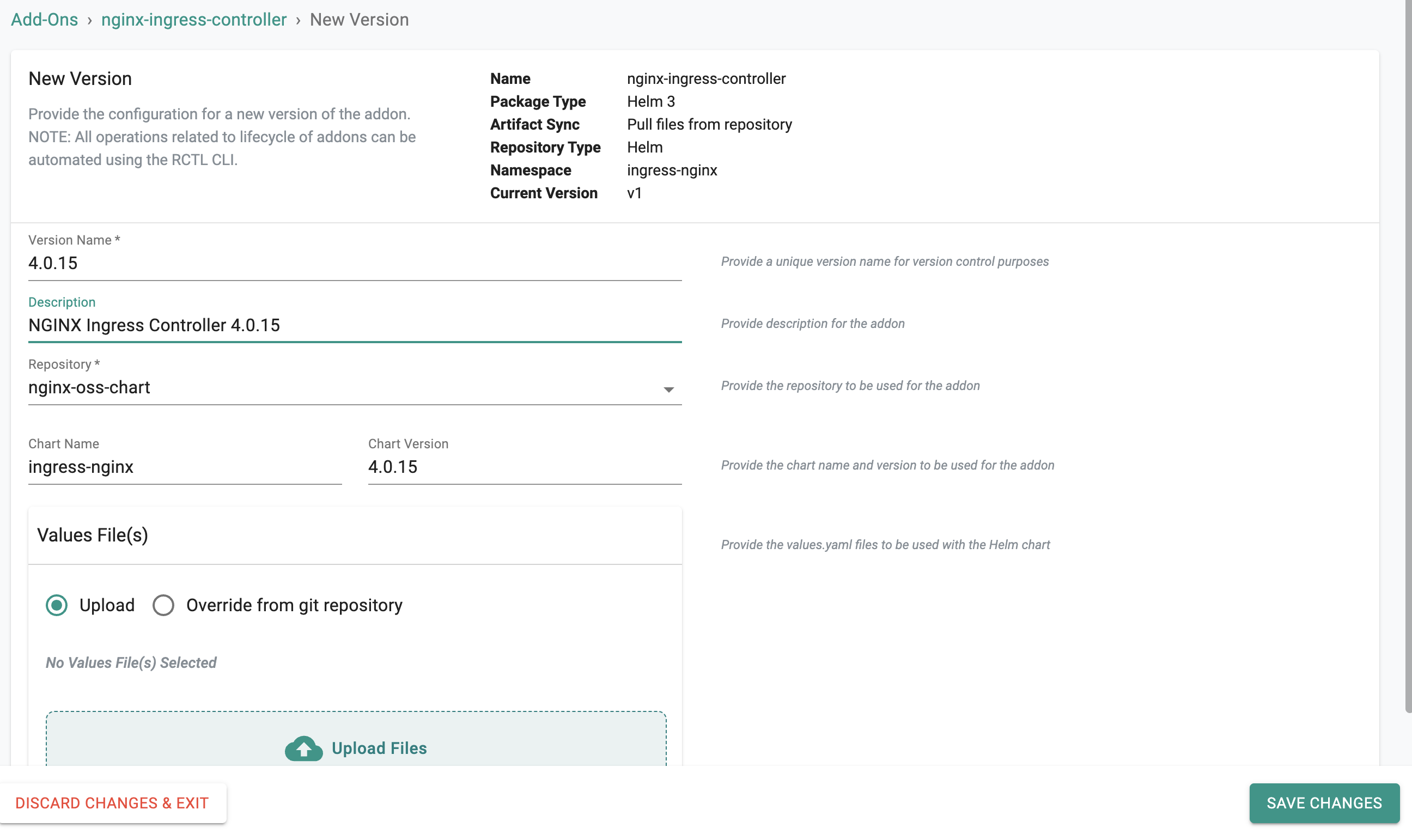The image size is (1412, 840).
Task: Click the values.yaml files hint text
Action: tap(885, 545)
